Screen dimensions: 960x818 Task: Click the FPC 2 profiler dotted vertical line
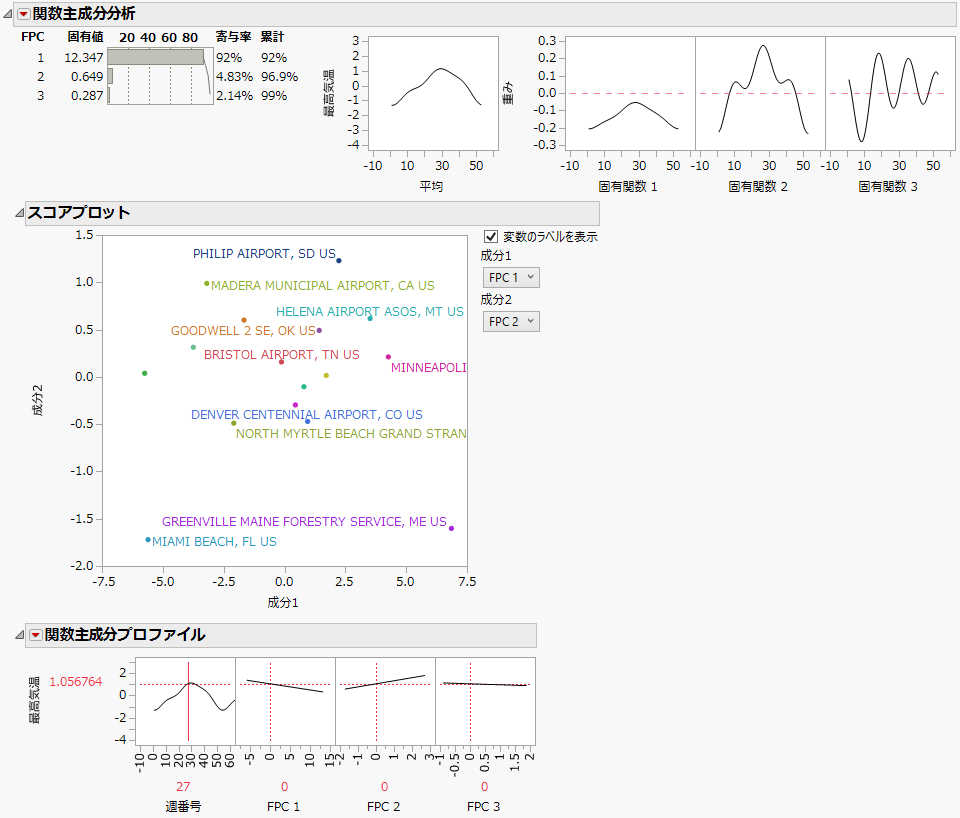pyautogui.click(x=377, y=701)
